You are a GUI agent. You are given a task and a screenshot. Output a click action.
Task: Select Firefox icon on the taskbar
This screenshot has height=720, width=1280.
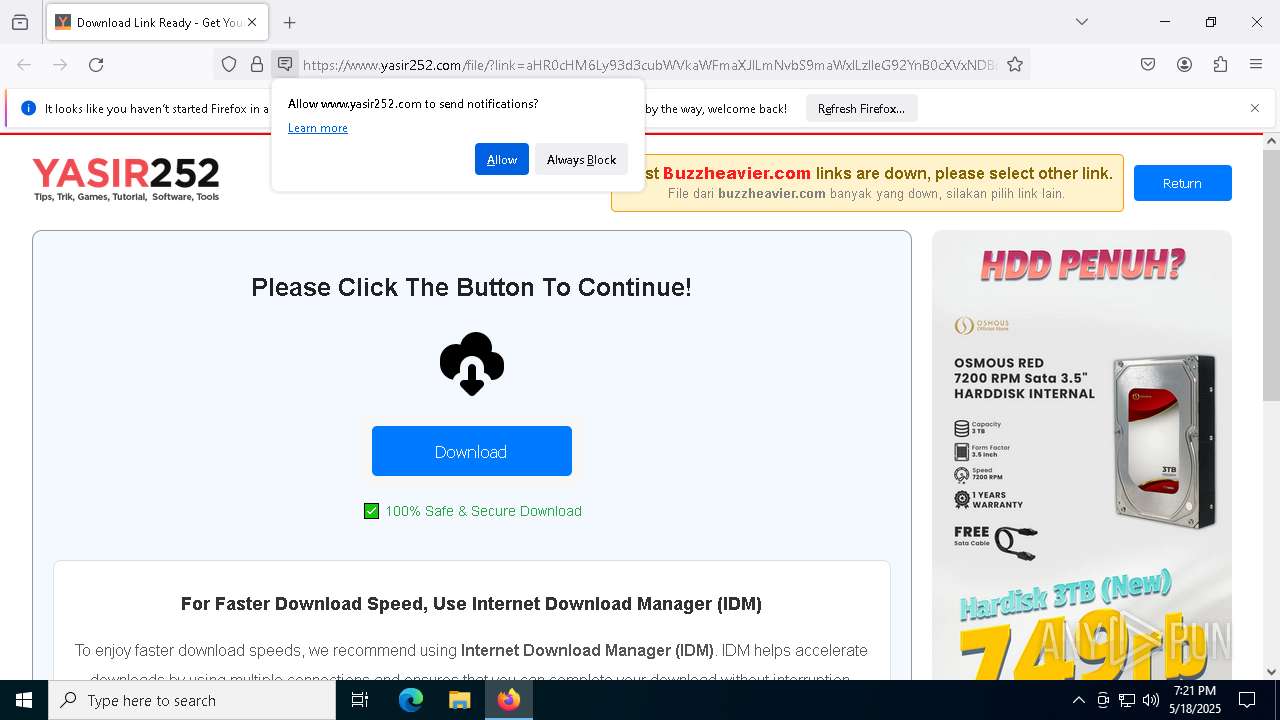click(x=509, y=700)
